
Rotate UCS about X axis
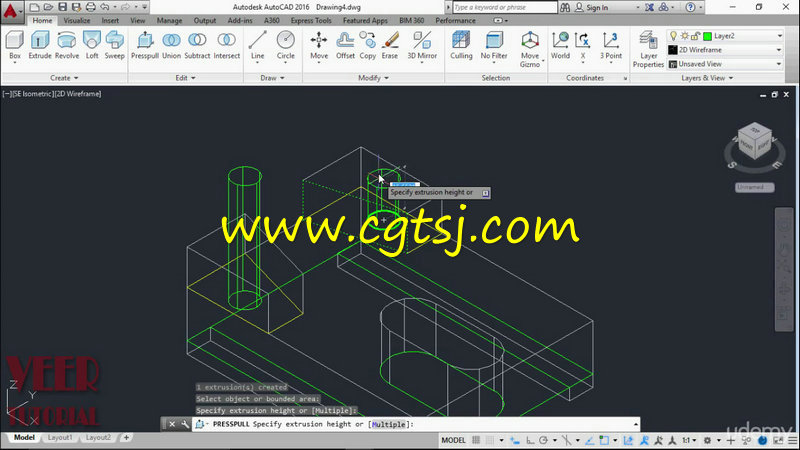click(x=583, y=45)
